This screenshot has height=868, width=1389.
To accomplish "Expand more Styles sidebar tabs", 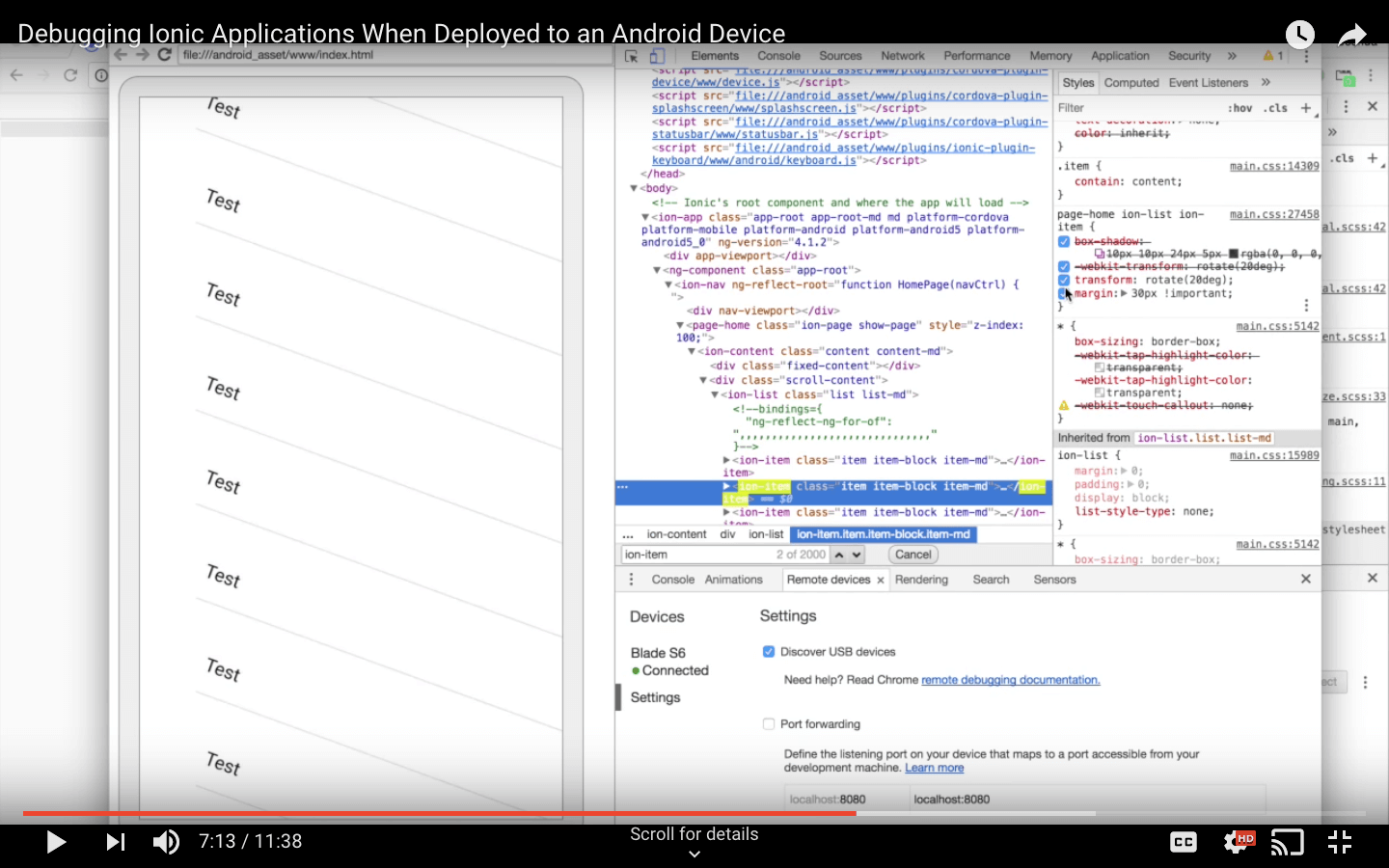I will pyautogui.click(x=1266, y=83).
